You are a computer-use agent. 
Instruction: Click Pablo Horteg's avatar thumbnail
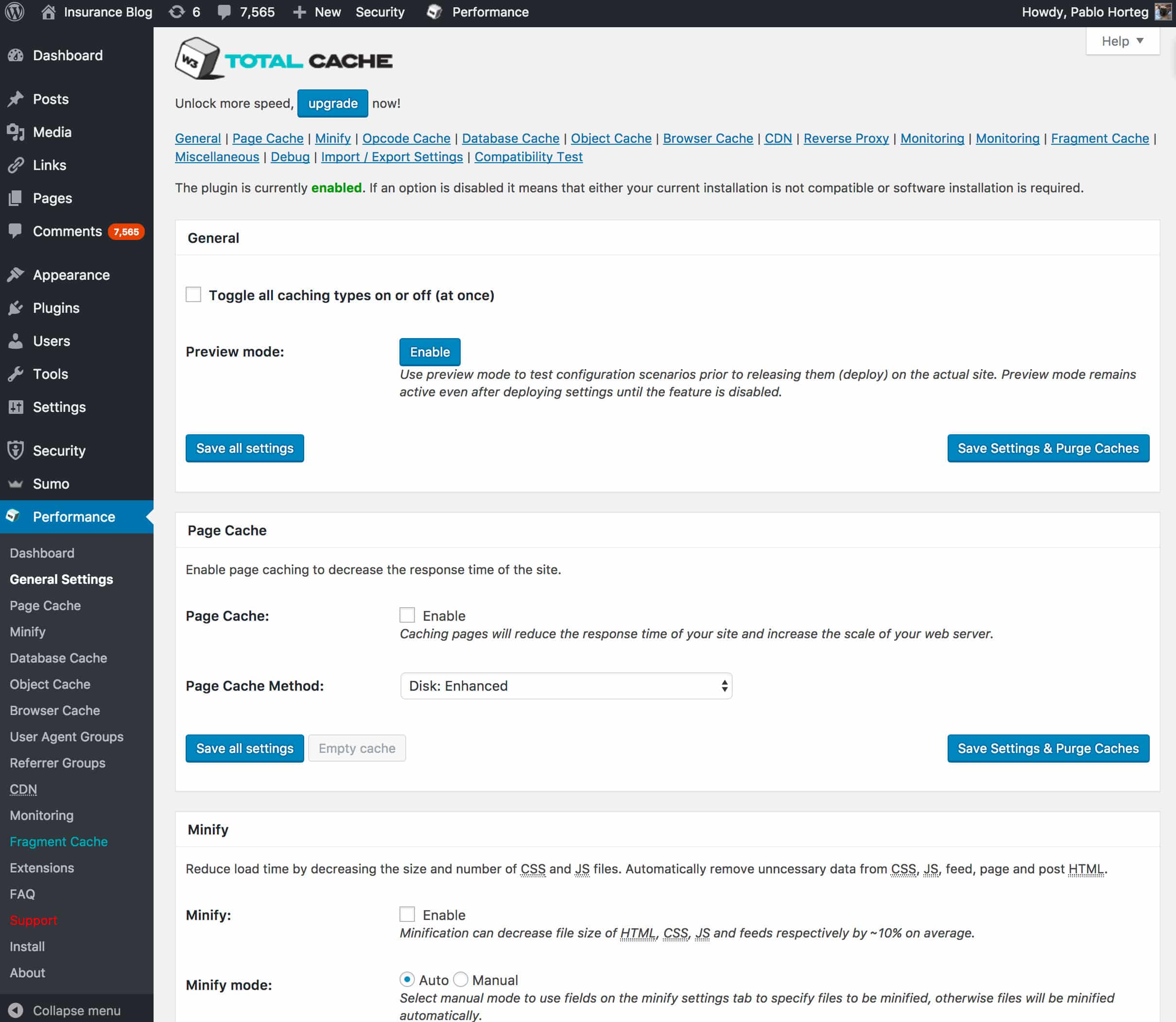point(1162,12)
